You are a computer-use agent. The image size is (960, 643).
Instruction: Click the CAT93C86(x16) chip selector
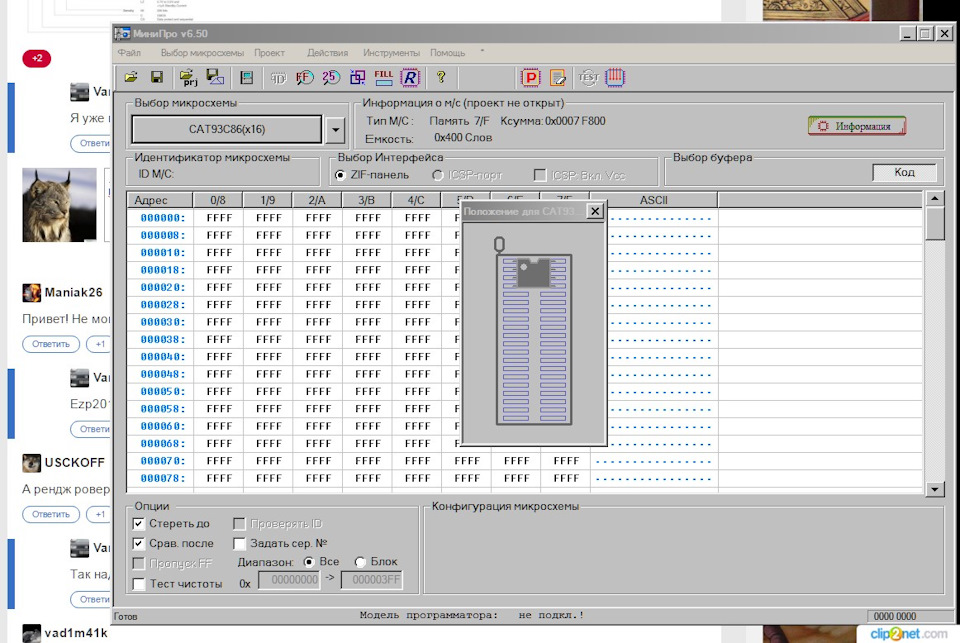227,129
